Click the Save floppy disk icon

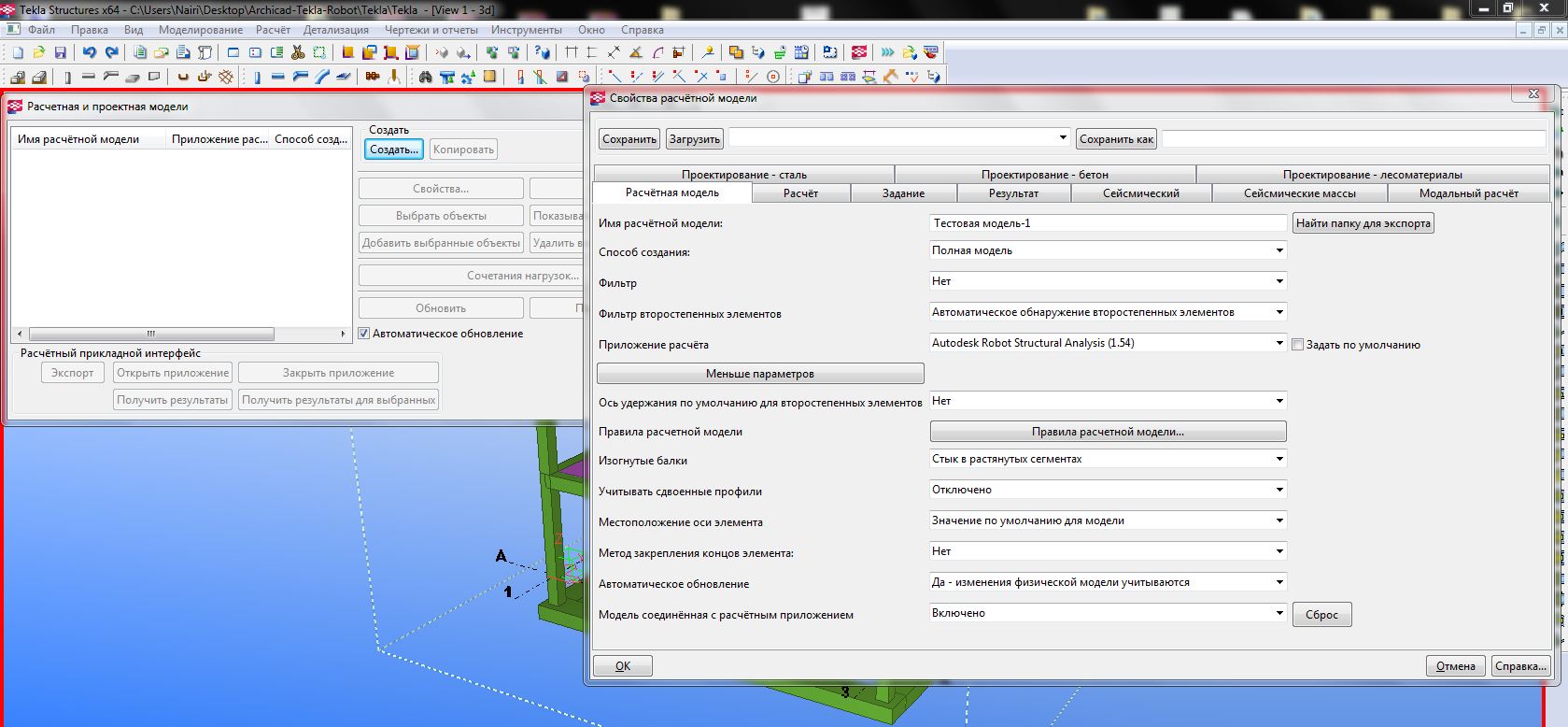pos(61,53)
